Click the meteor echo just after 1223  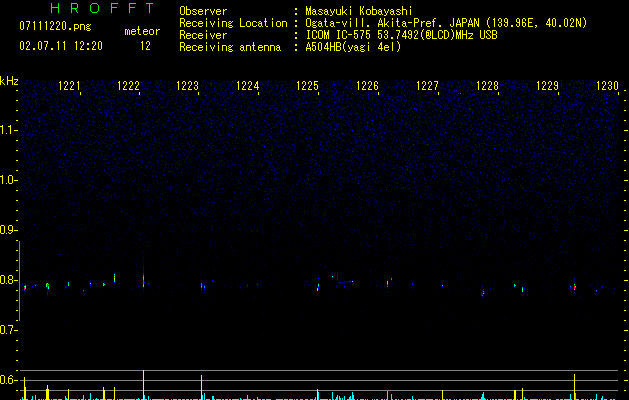[203, 286]
